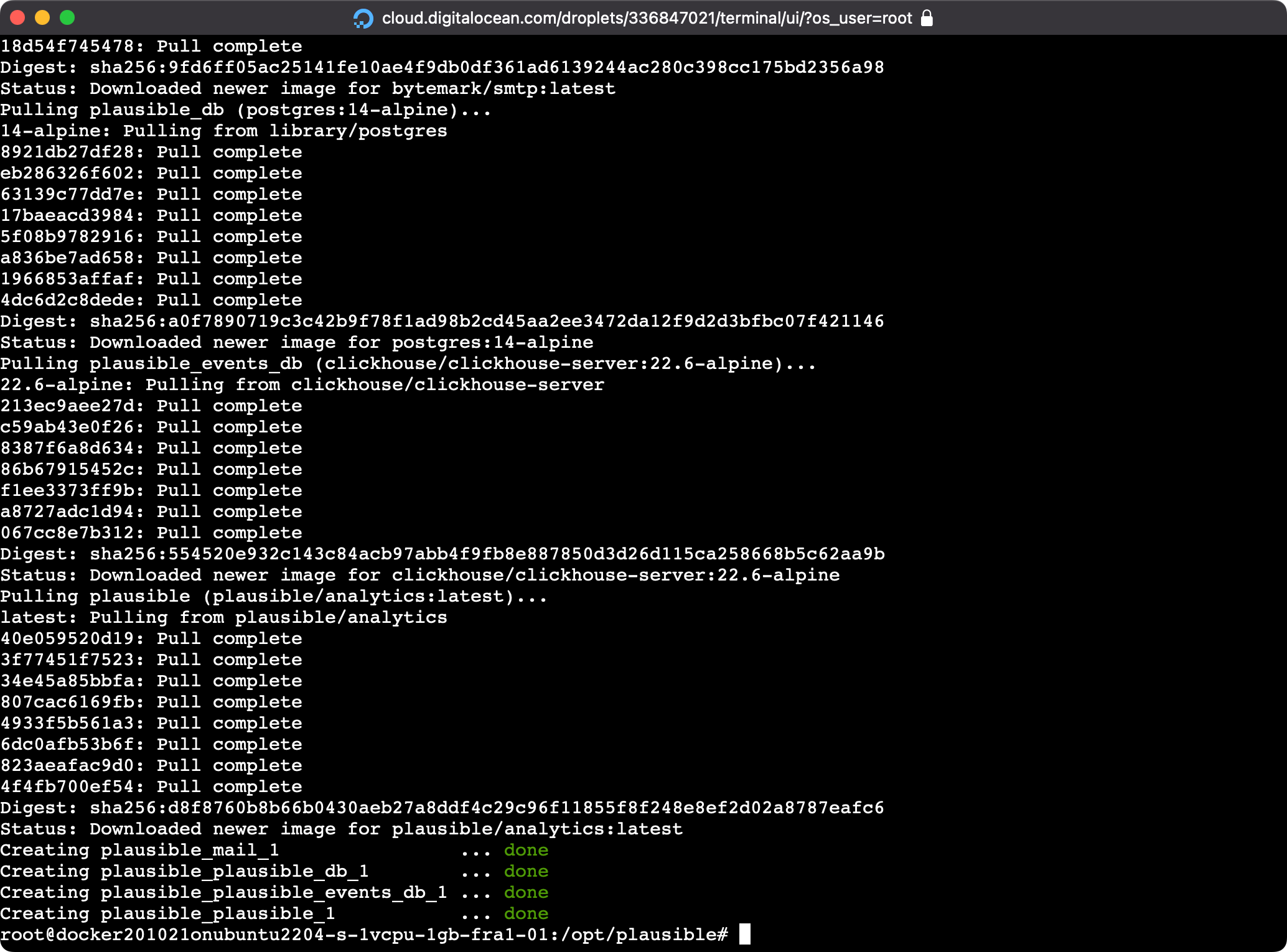The height and width of the screenshot is (952, 1287).
Task: Click Pulling plausible_events_db clickhouse line
Action: point(408,363)
